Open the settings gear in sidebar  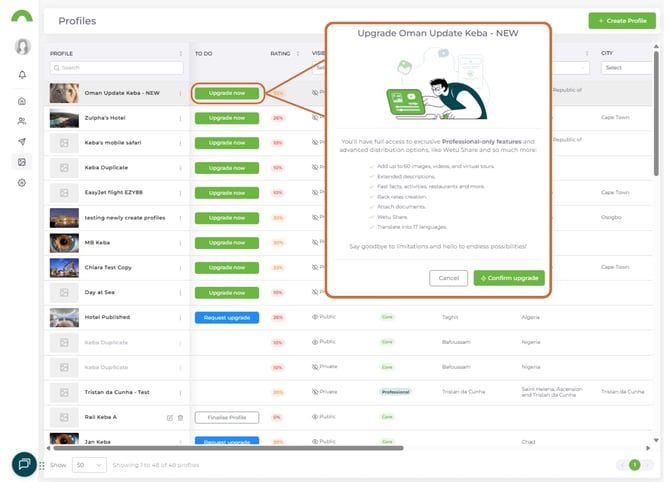22,183
